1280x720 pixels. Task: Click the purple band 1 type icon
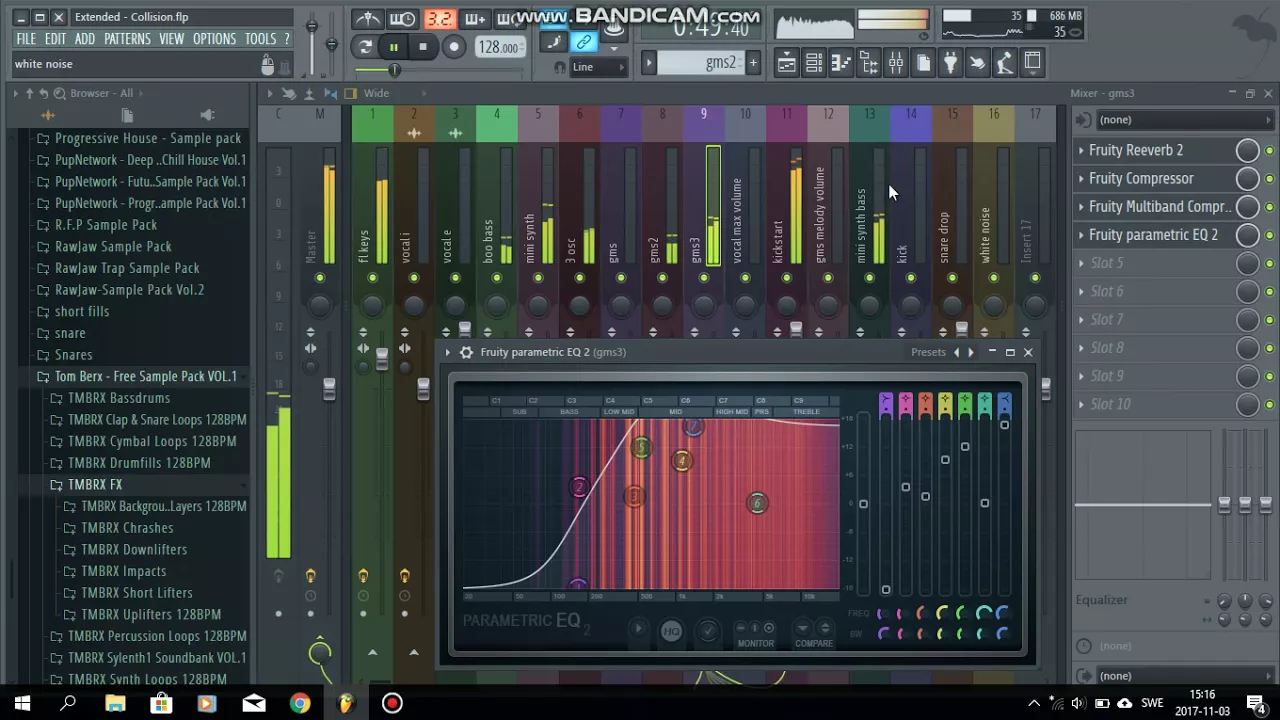[x=886, y=405]
